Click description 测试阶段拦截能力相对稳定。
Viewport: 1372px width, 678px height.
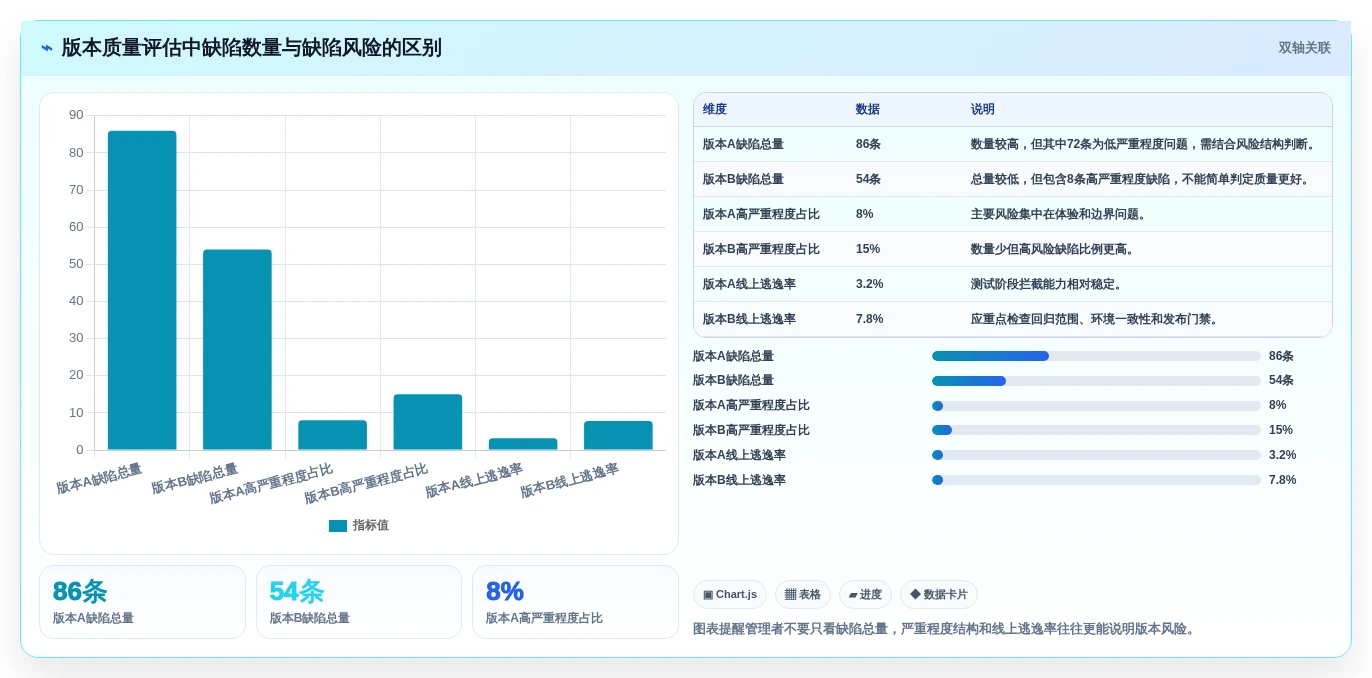pyautogui.click(x=1048, y=284)
